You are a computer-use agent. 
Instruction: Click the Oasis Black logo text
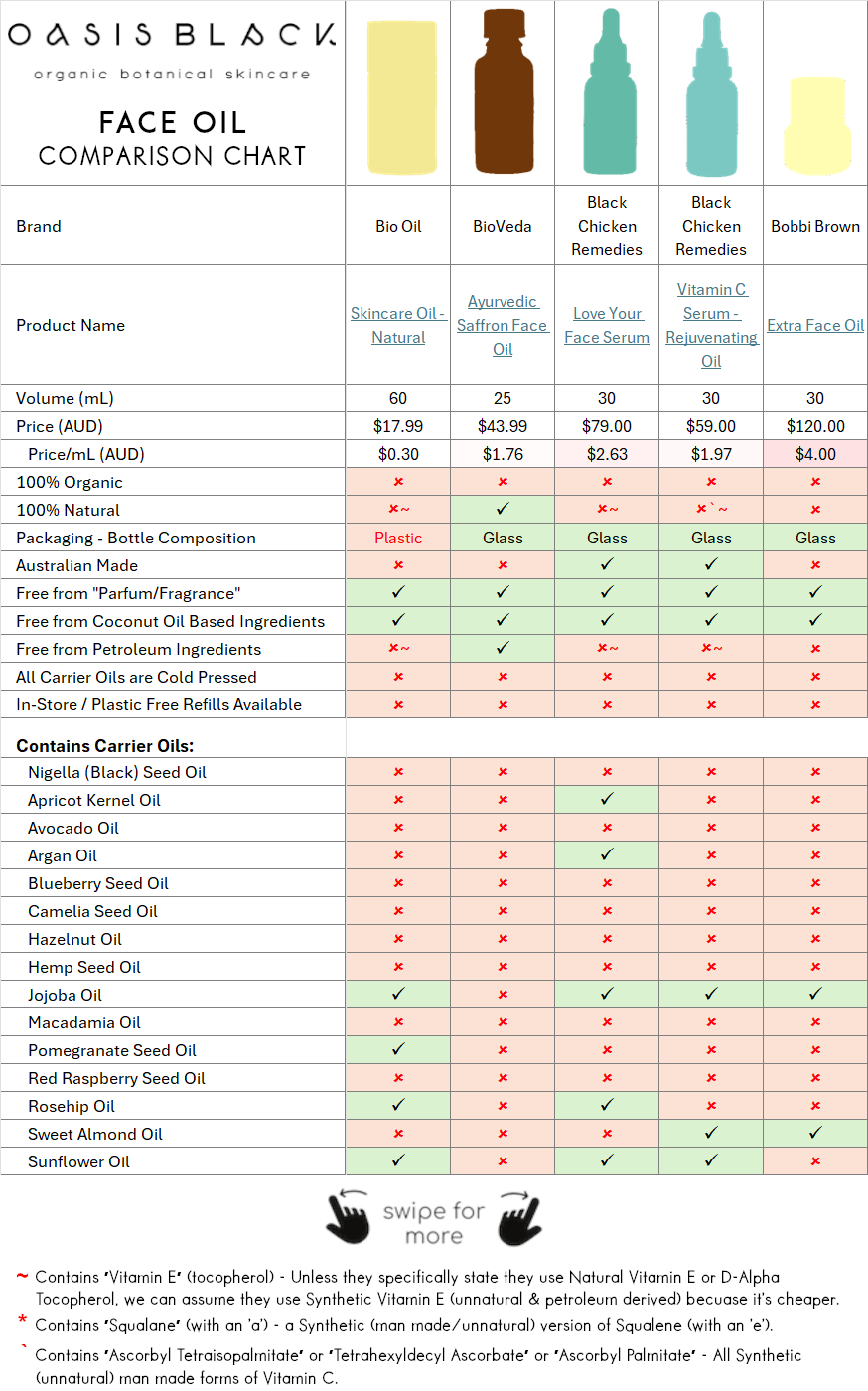tap(172, 34)
